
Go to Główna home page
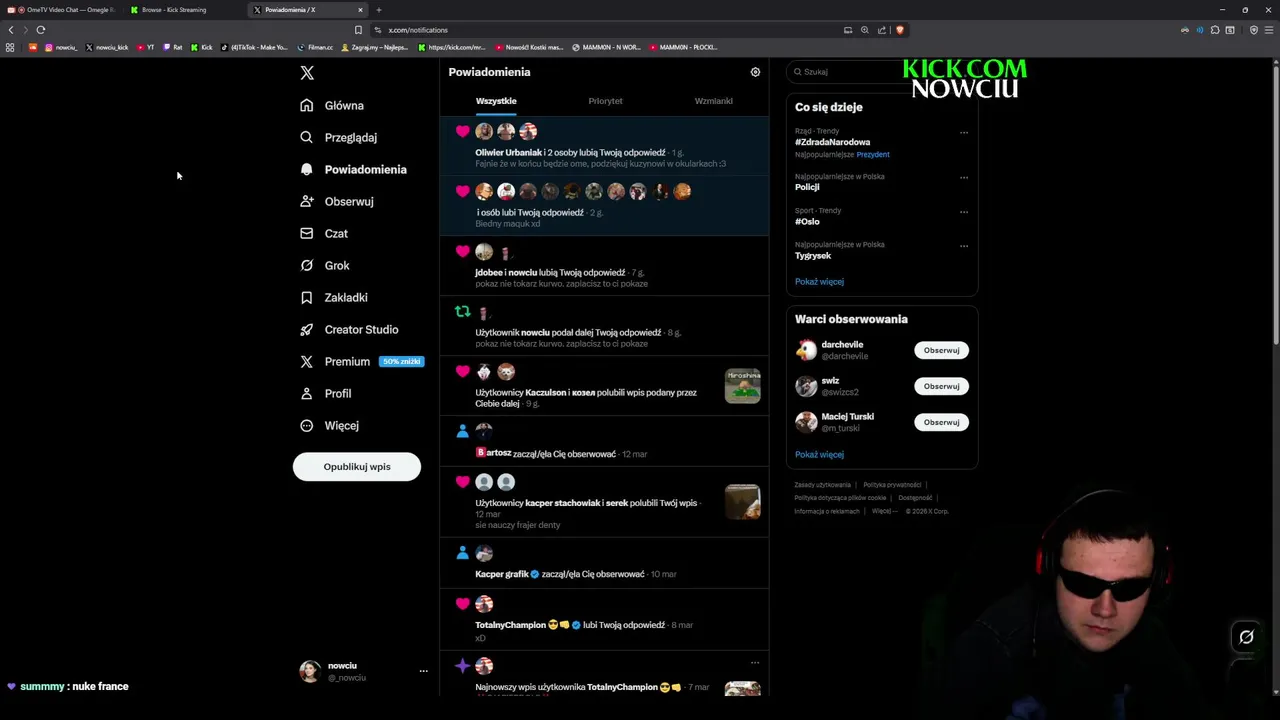(332, 105)
